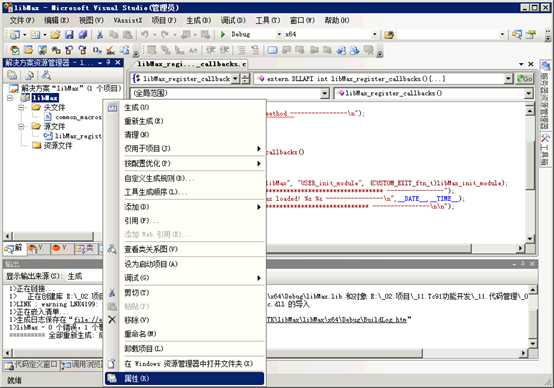Click the New Project toolbar icon
Viewport: 554px width, 388px height.
(x=15, y=34)
